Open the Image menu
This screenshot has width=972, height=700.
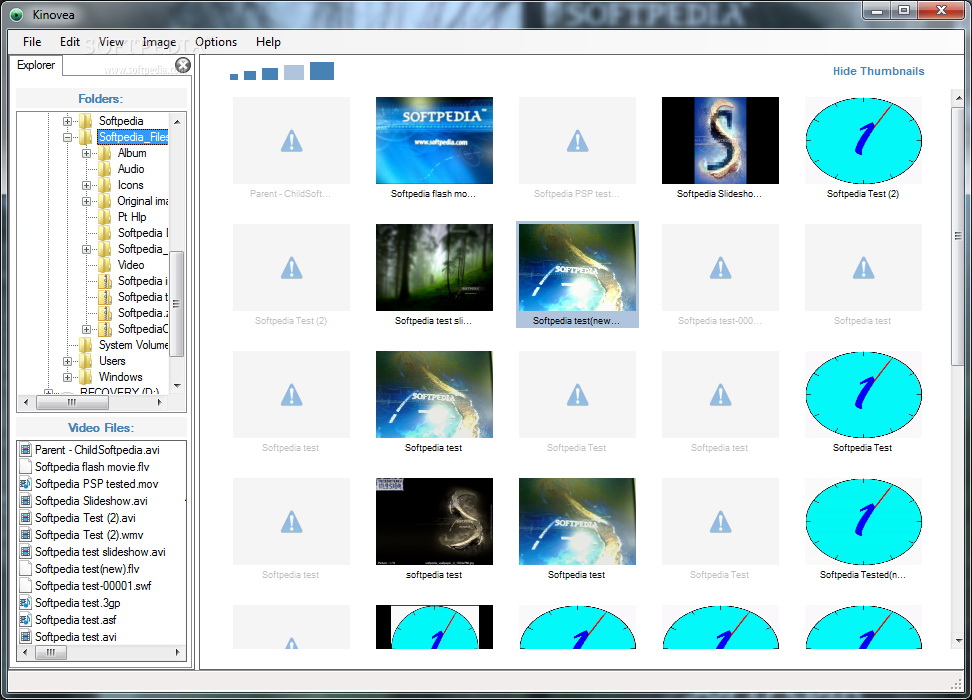159,42
